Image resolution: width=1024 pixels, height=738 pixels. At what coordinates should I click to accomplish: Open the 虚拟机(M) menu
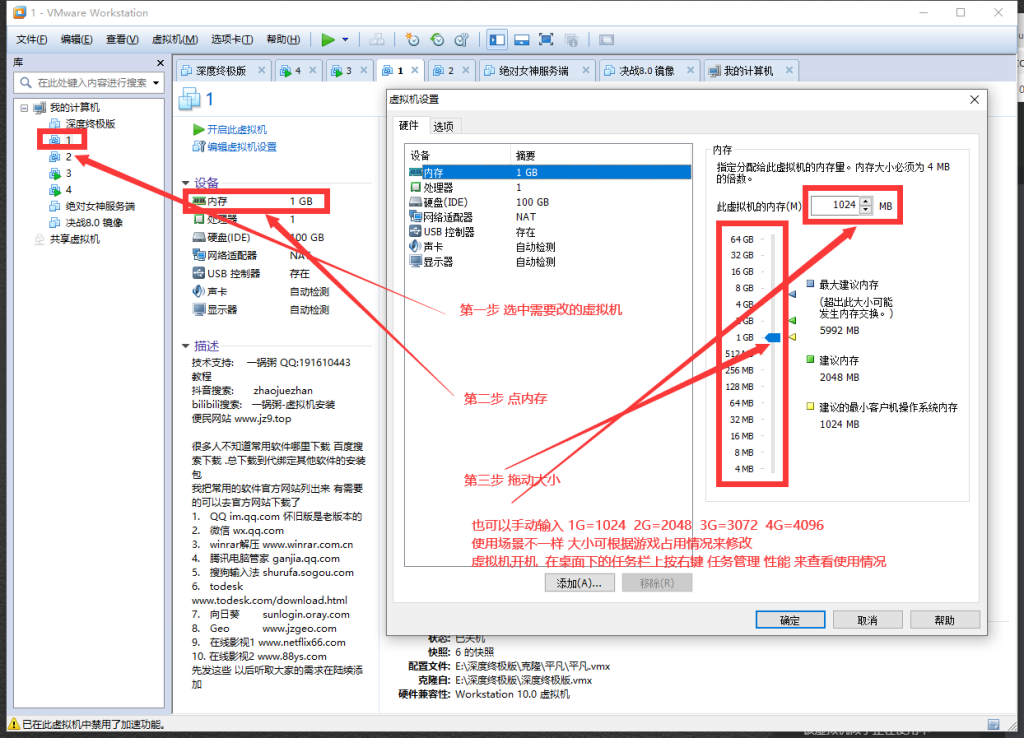click(x=175, y=39)
